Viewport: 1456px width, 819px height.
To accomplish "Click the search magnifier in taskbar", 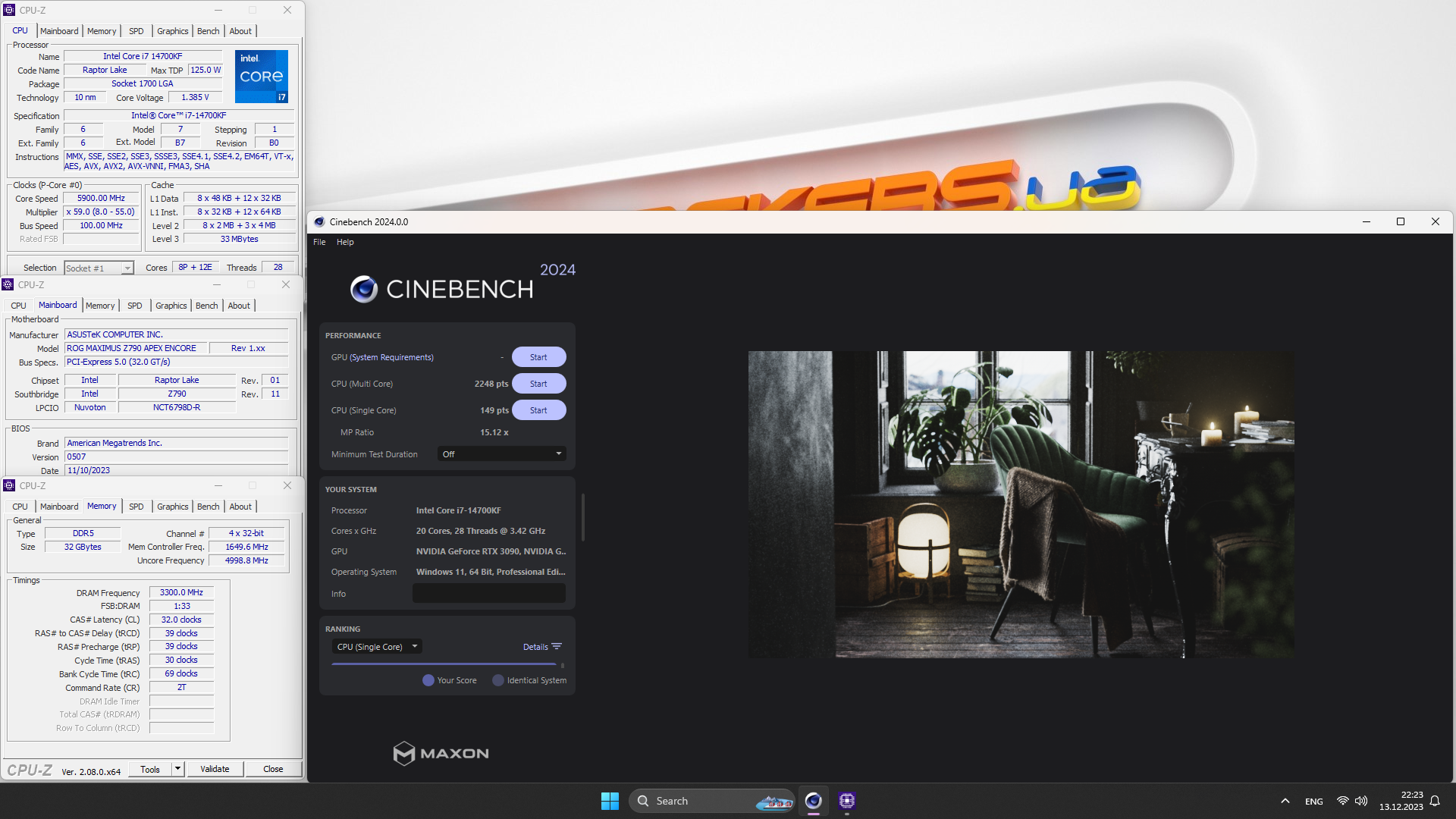I will pos(643,801).
